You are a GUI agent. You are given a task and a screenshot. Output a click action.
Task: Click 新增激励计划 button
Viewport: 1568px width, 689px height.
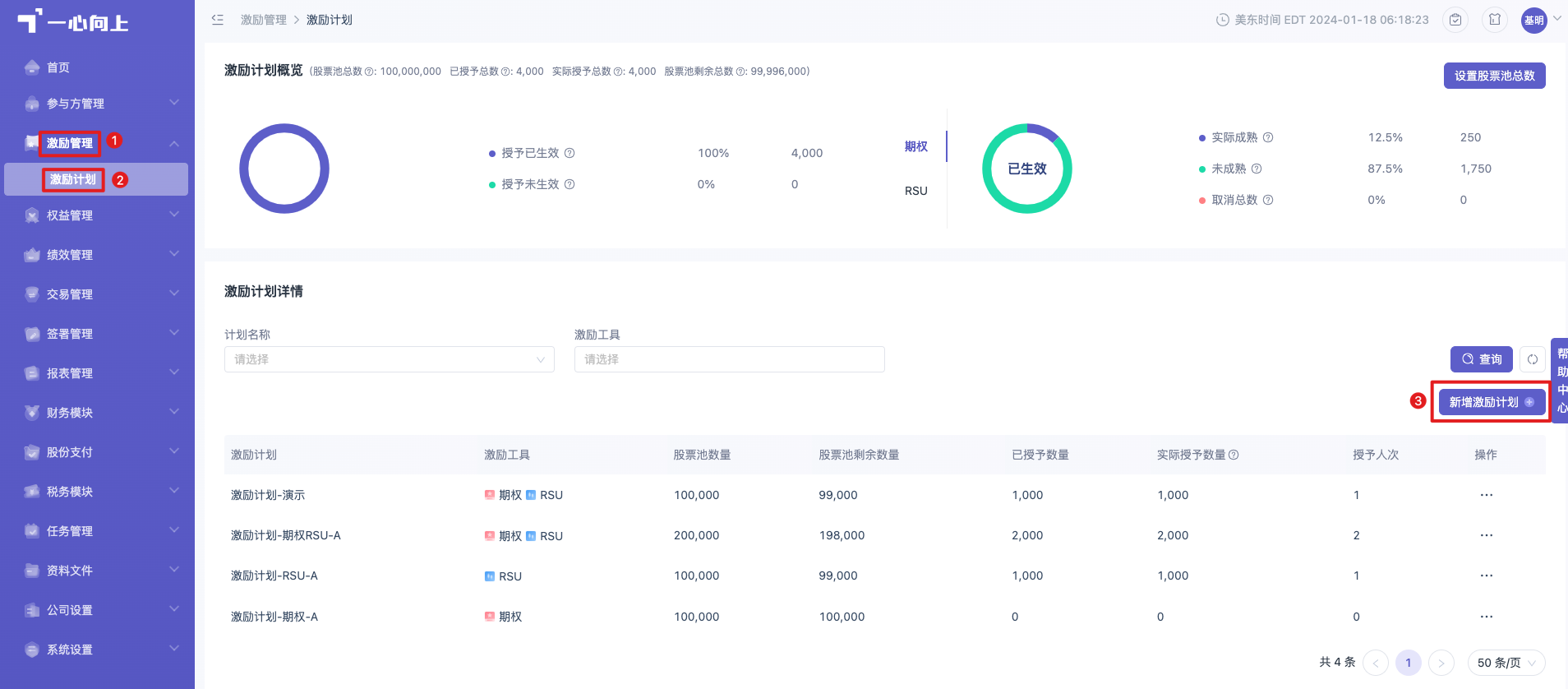[x=1492, y=402]
